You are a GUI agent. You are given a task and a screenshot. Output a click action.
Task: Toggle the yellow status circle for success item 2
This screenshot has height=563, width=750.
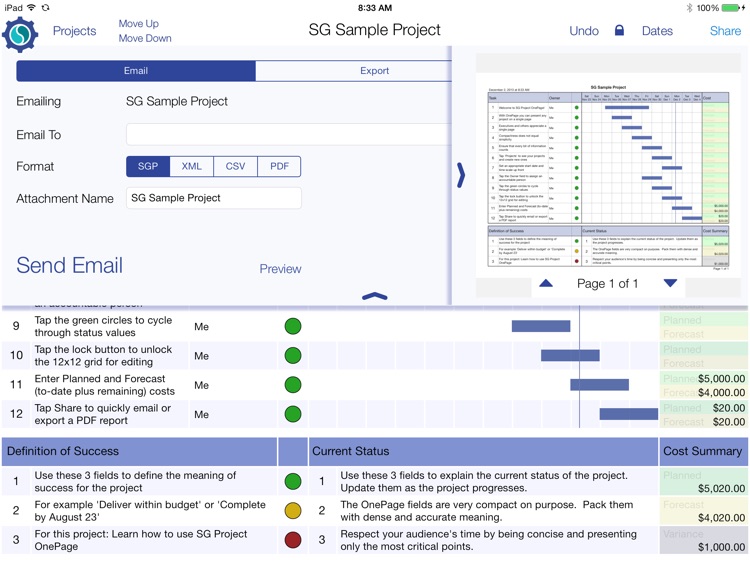pos(293,510)
